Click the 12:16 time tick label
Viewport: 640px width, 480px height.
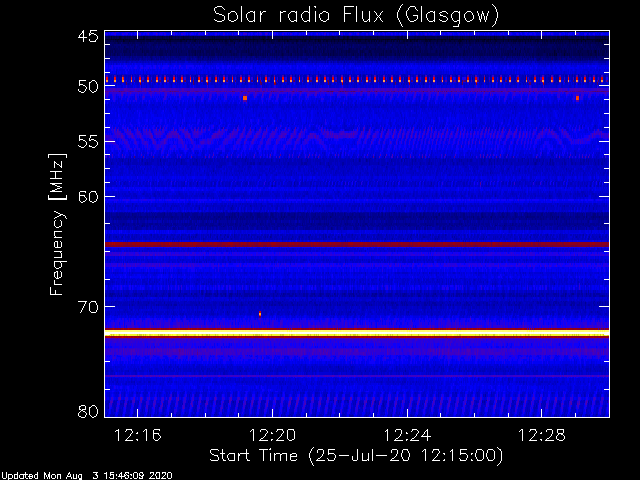coord(138,436)
